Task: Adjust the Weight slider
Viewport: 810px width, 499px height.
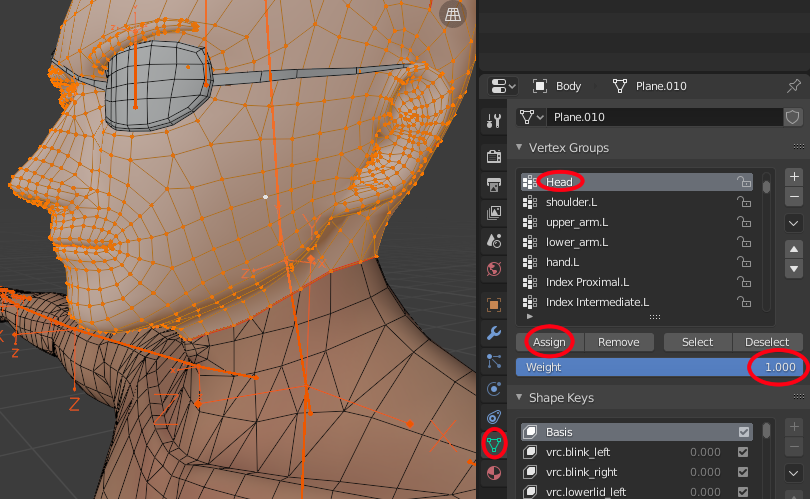Action: [660, 367]
